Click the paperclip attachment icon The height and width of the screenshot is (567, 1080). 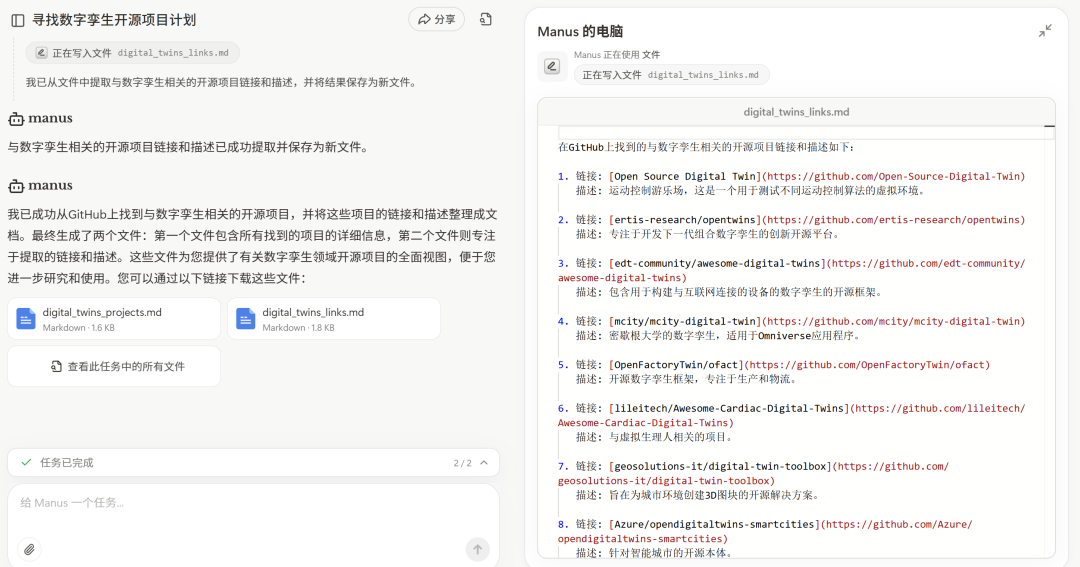[29, 549]
